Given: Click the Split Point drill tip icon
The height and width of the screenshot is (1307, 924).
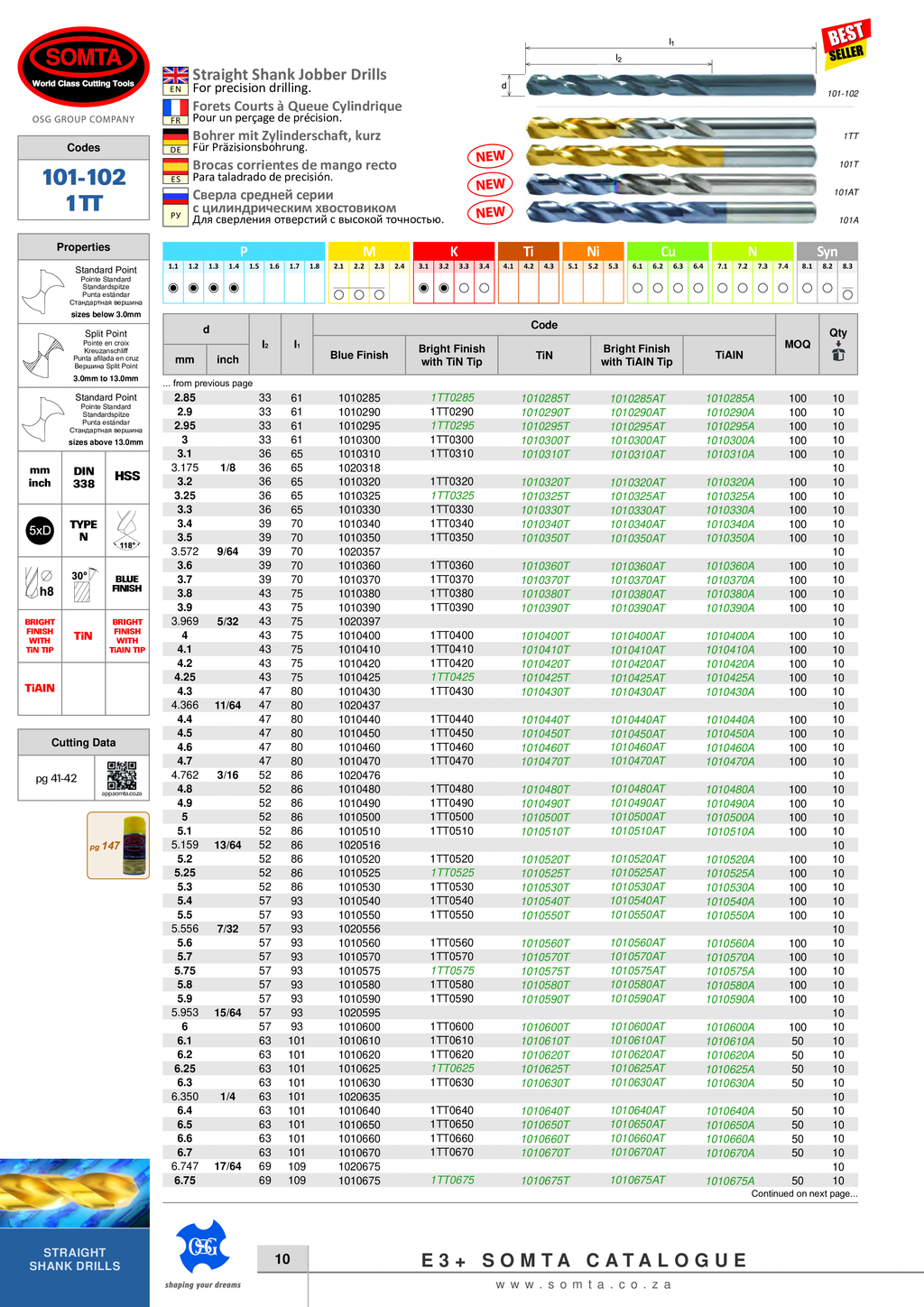Looking at the screenshot, I should [41, 355].
